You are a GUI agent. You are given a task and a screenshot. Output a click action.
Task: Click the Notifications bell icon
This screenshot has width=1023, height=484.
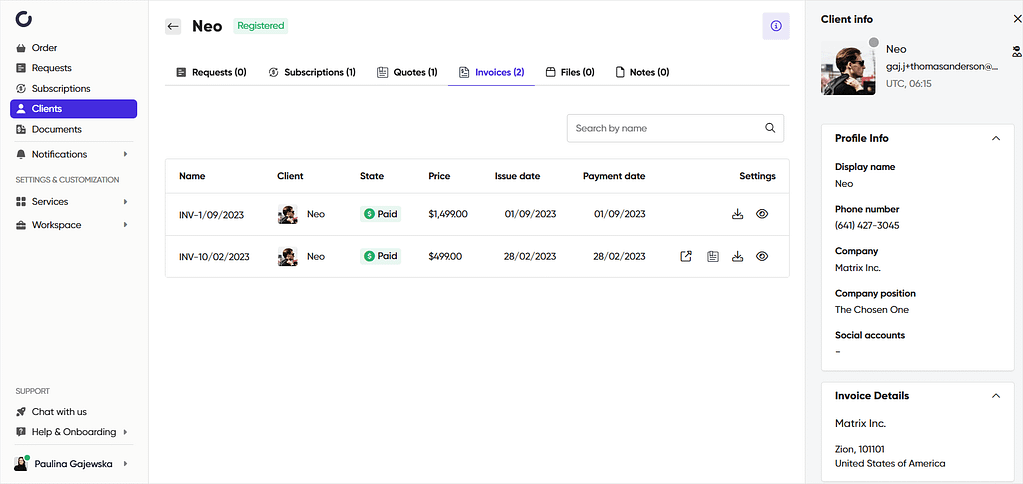[21, 155]
